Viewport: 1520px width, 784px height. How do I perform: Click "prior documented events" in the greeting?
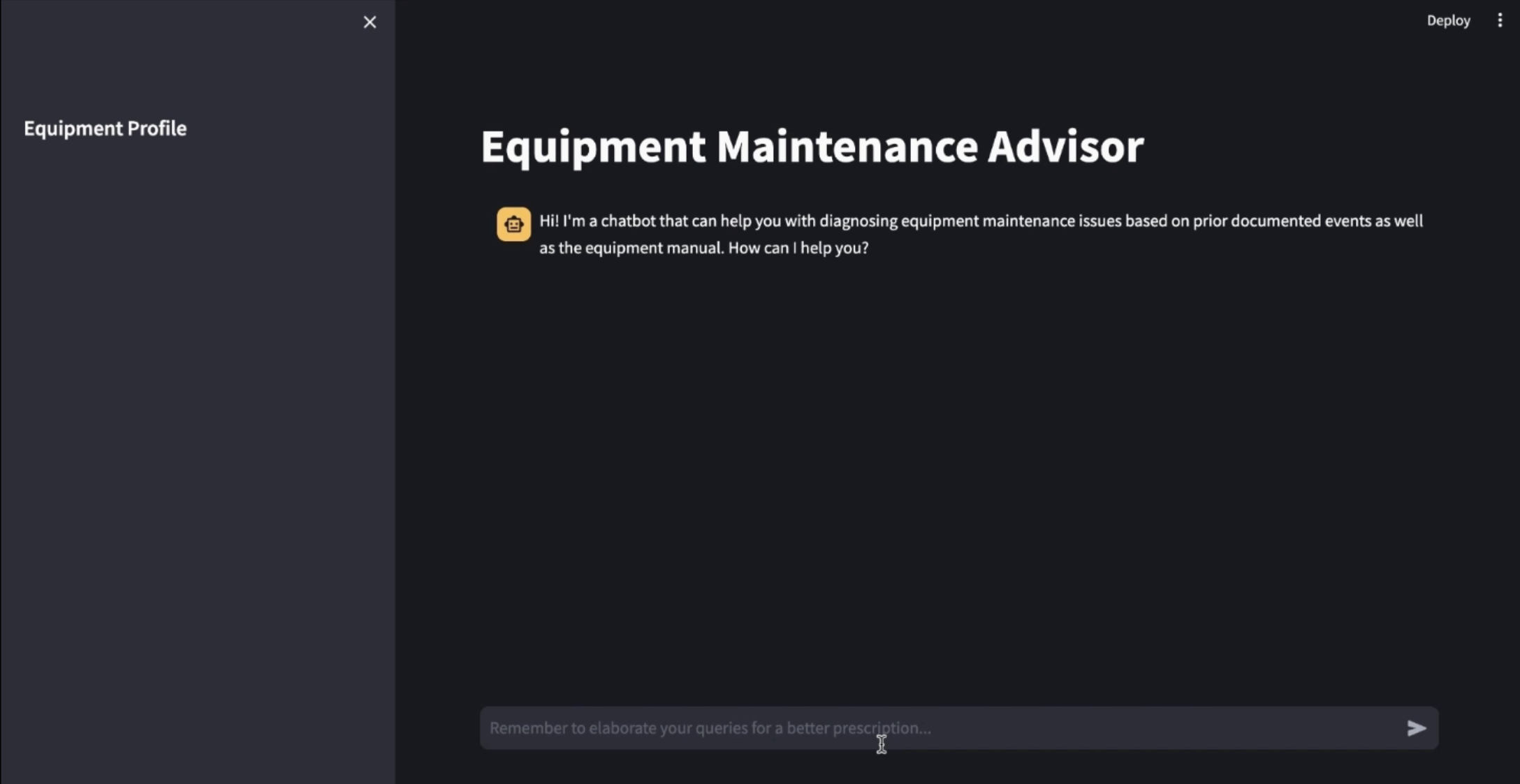pyautogui.click(x=1282, y=221)
